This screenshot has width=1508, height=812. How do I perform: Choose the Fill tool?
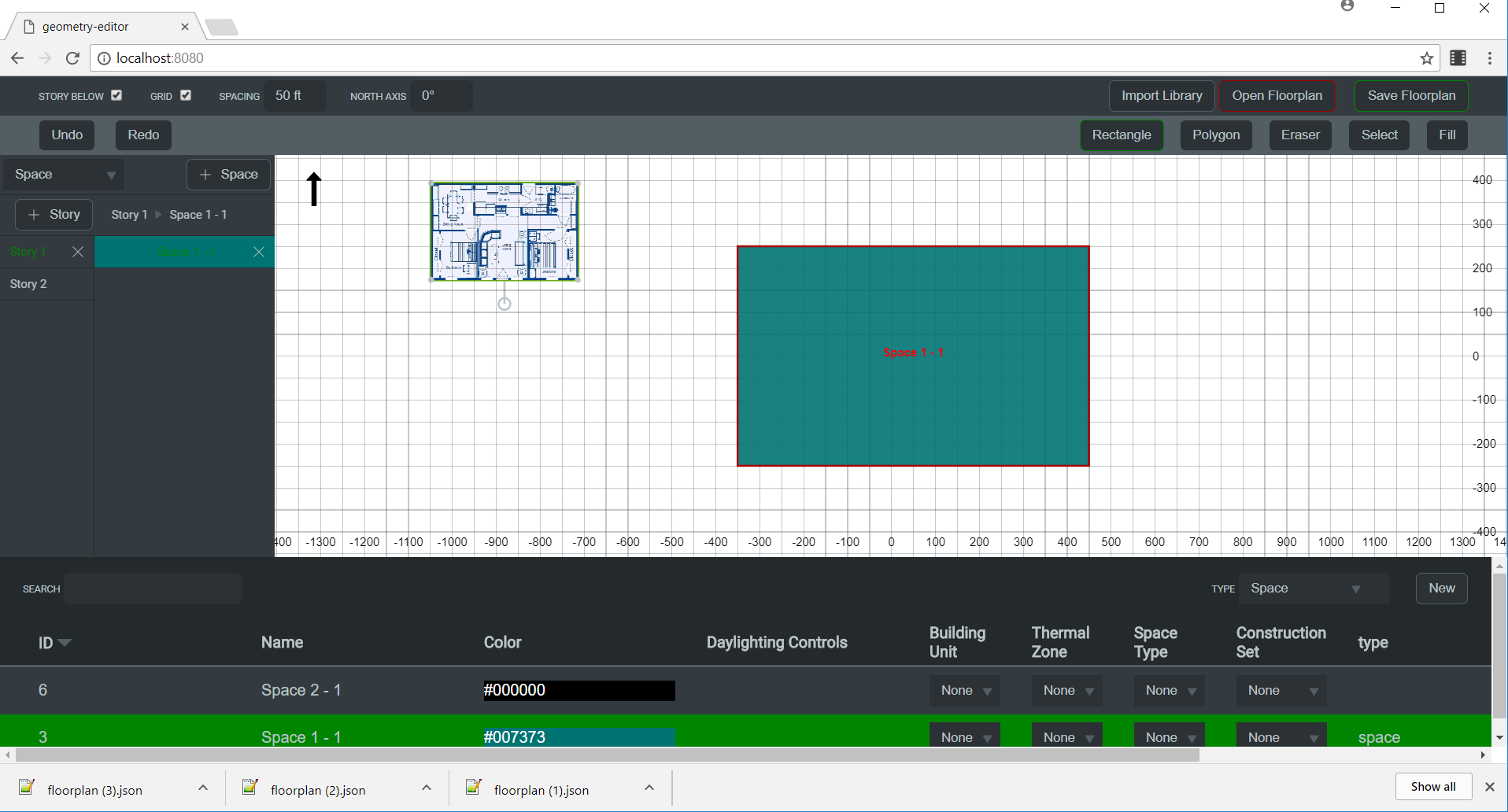click(1447, 135)
